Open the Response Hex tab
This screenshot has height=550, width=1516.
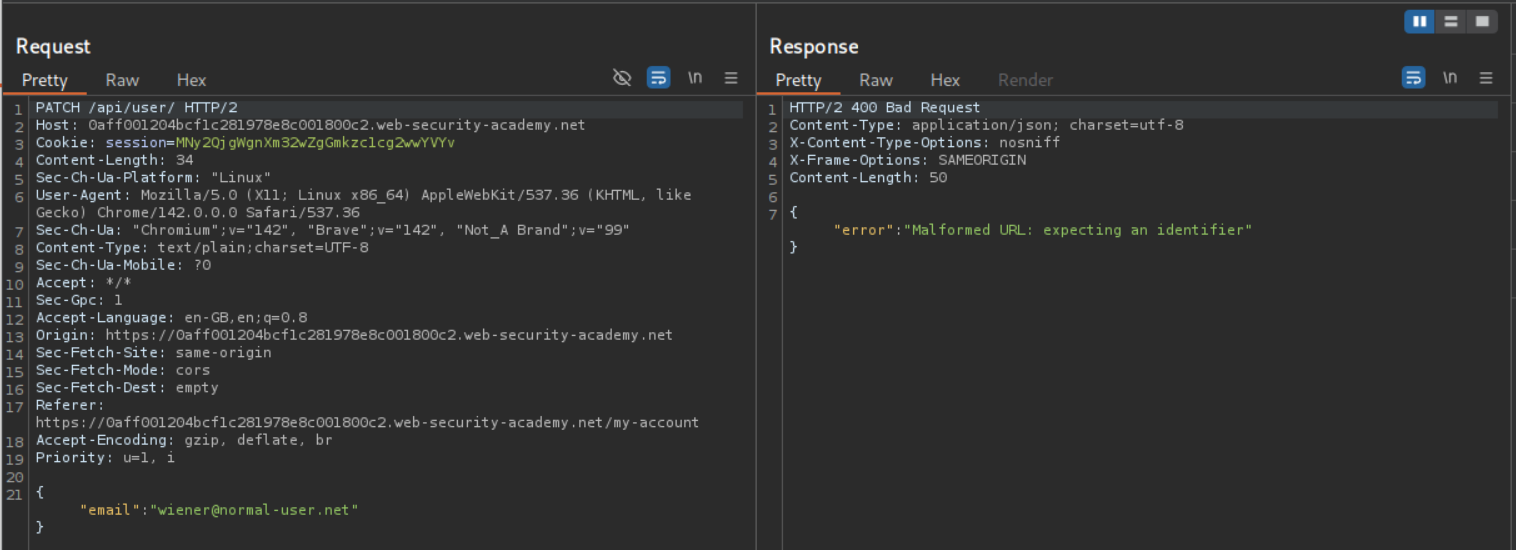coord(944,80)
